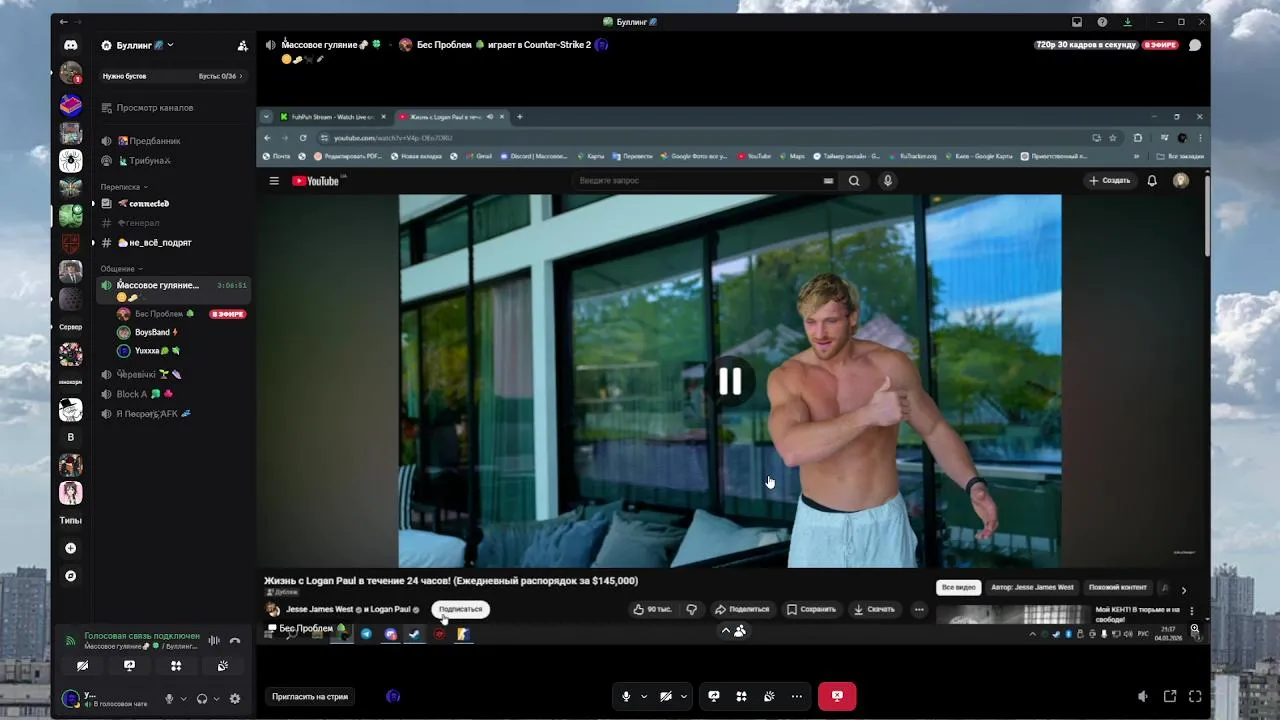This screenshot has width=1280, height=720.
Task: Disconnect from voice with hang-up icon
Action: 235,641
